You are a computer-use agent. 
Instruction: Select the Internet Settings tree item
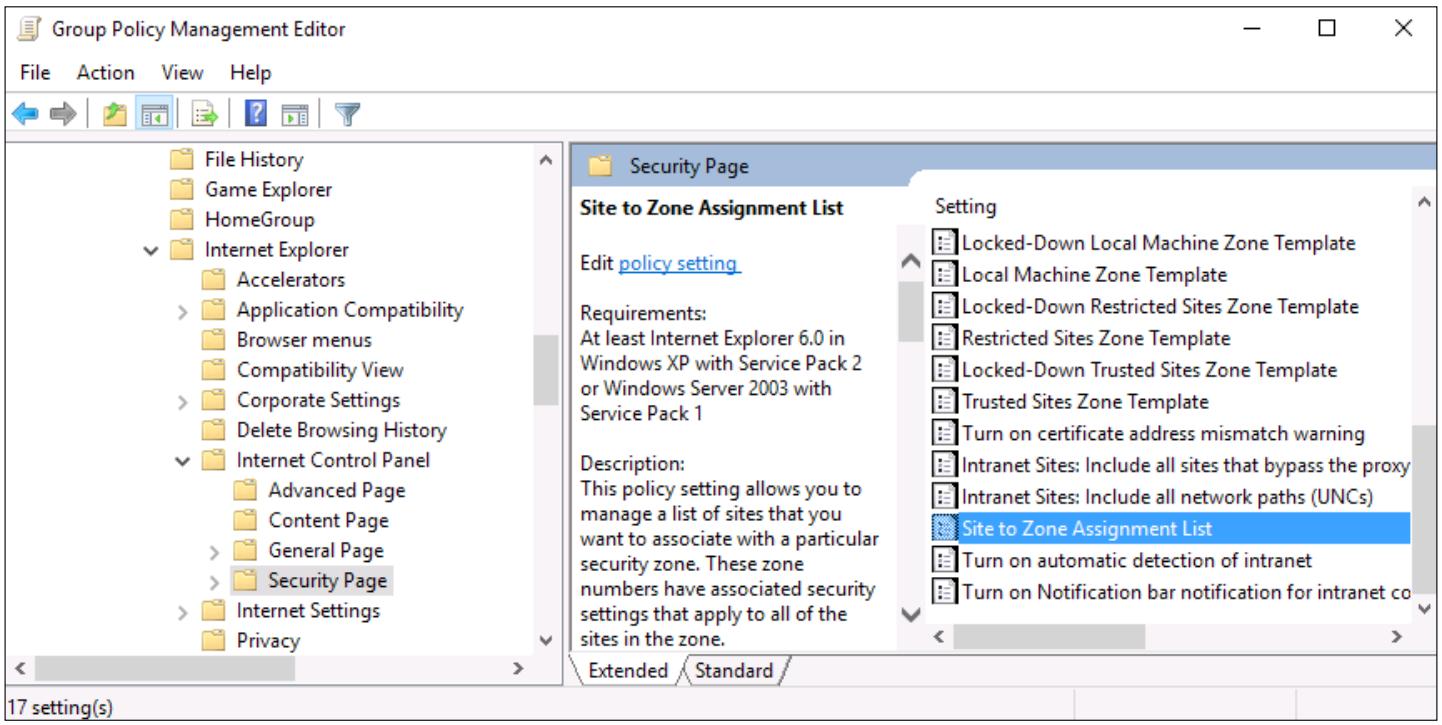[x=308, y=610]
